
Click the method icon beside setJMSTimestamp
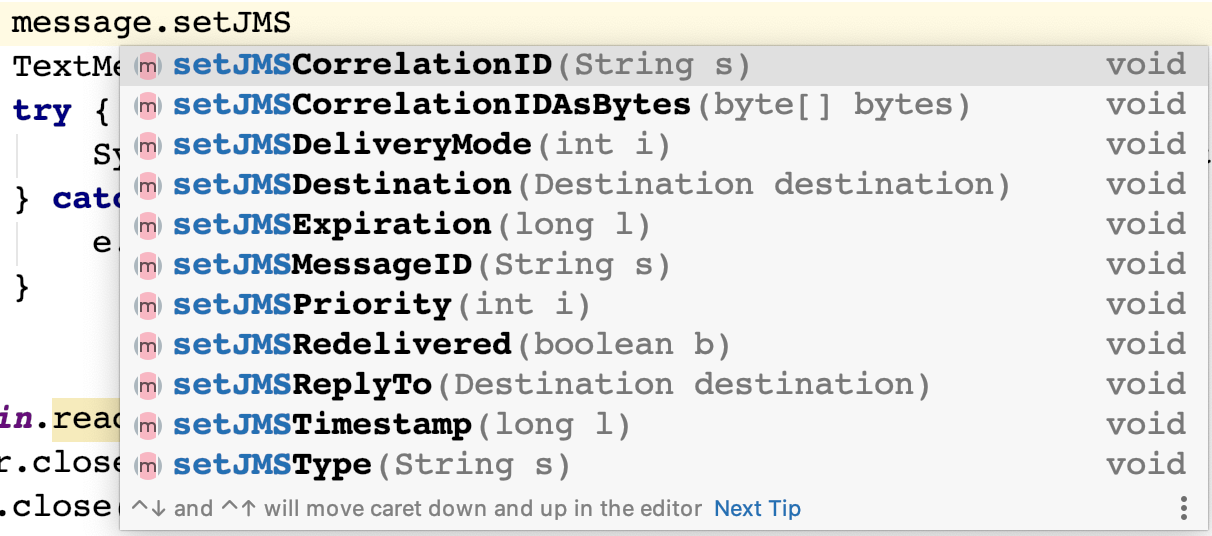[x=148, y=425]
